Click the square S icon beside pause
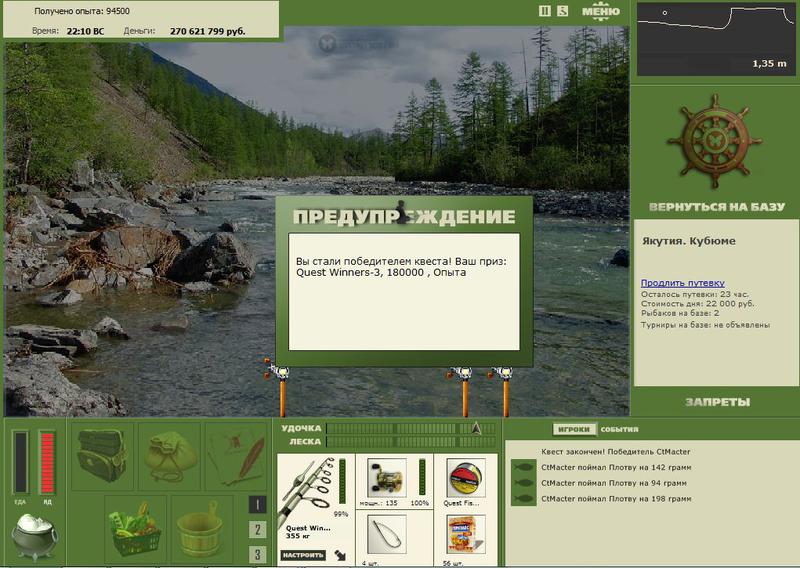The image size is (800, 568). pyautogui.click(x=562, y=11)
